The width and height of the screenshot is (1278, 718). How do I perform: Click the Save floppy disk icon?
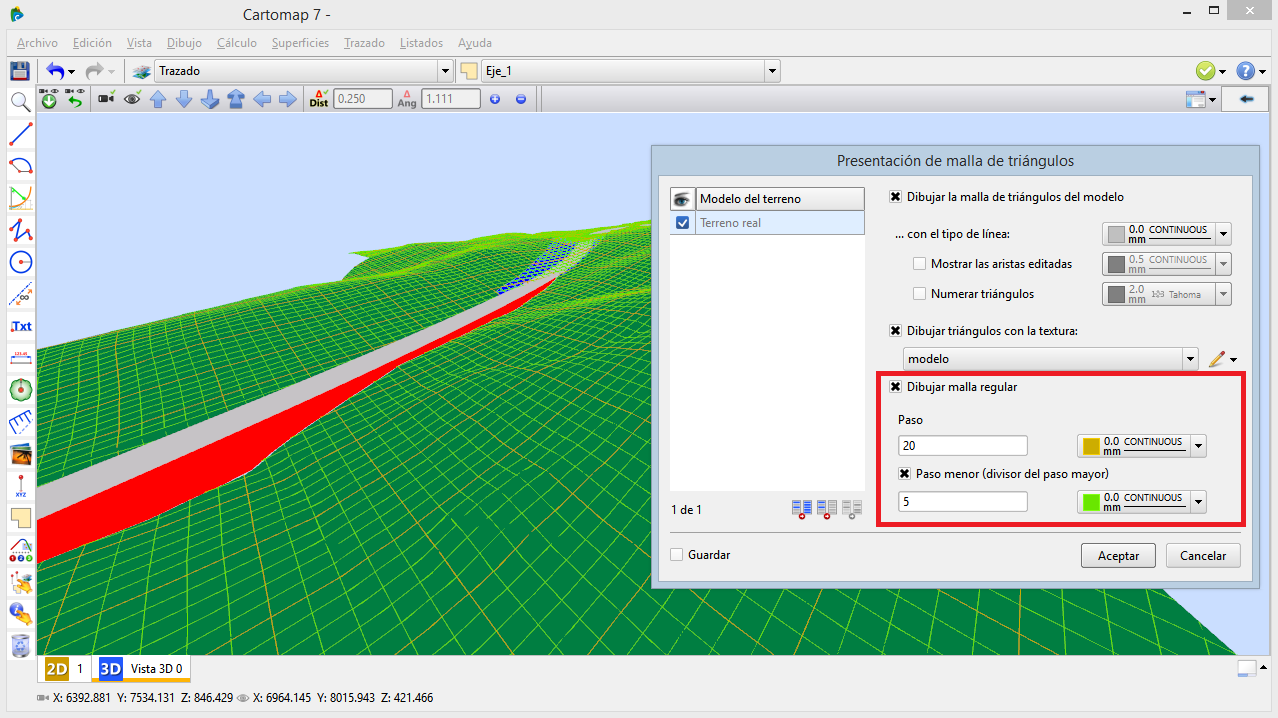click(19, 71)
